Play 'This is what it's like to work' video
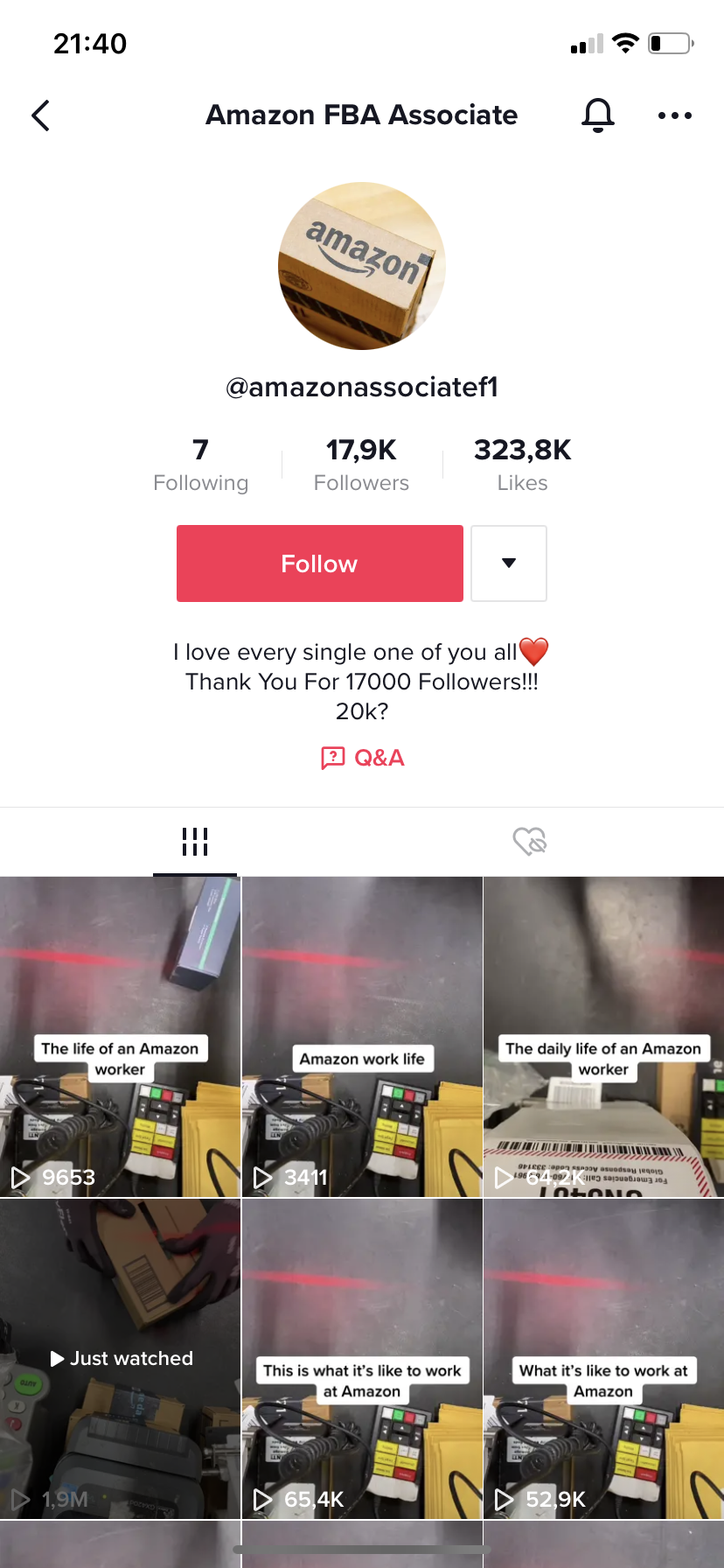 pos(362,1359)
